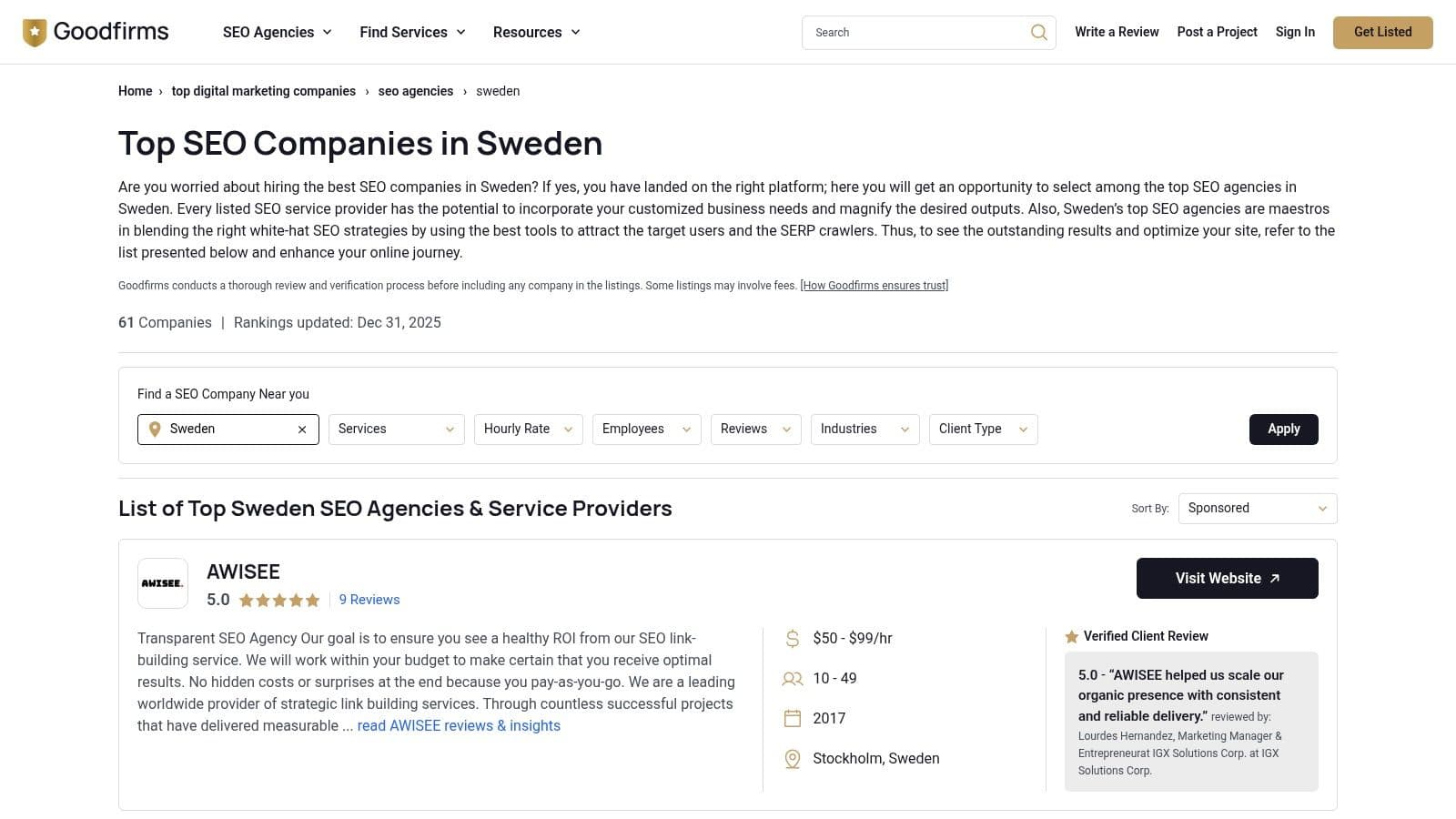Click the star beside Verified Client Review

(1071, 636)
